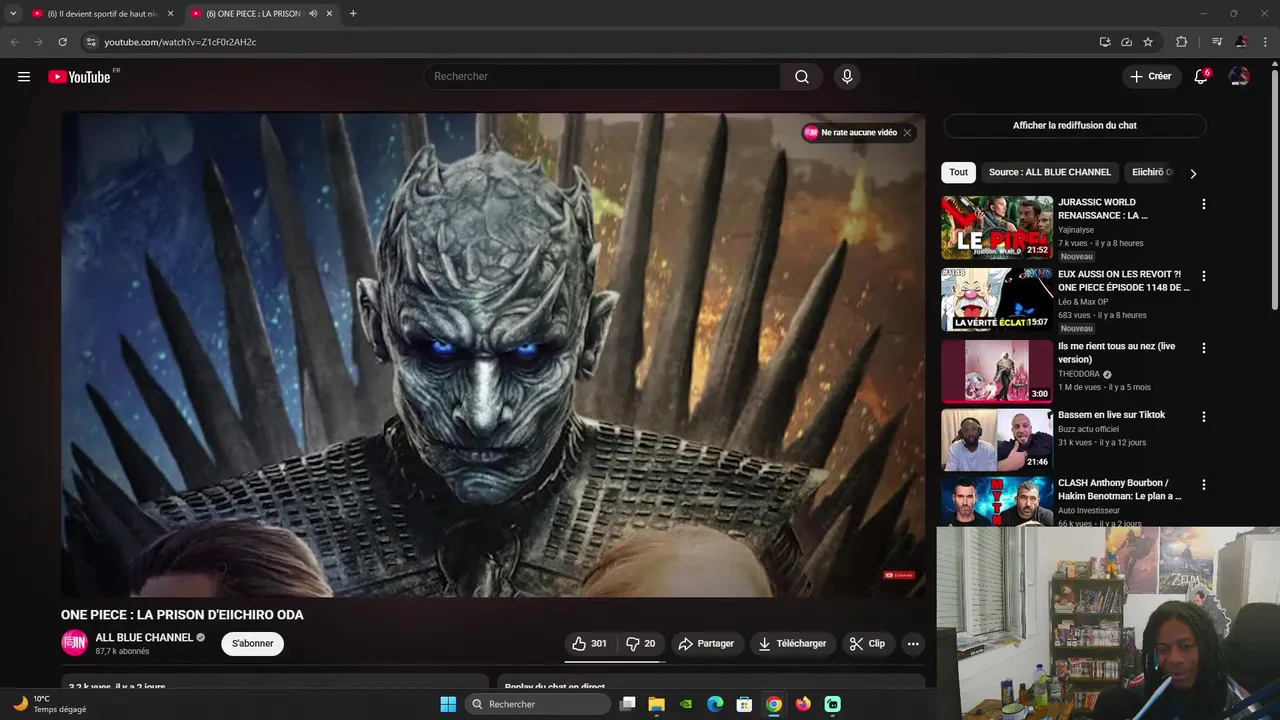Dismiss the 'Ne rate aucune vidéo' overlay

(x=907, y=132)
